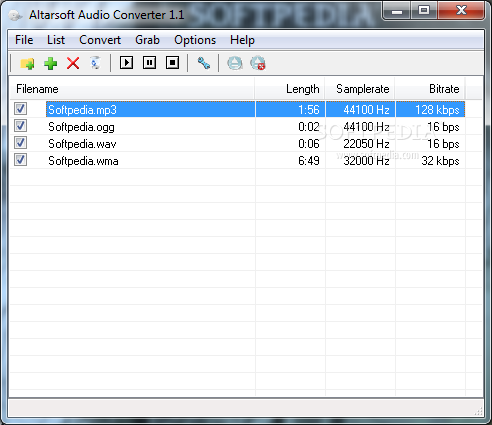
Task: Start conversion with the play button
Action: tap(126, 63)
